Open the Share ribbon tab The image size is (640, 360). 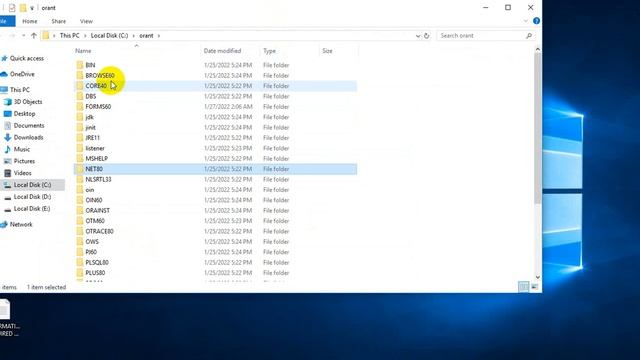click(58, 21)
